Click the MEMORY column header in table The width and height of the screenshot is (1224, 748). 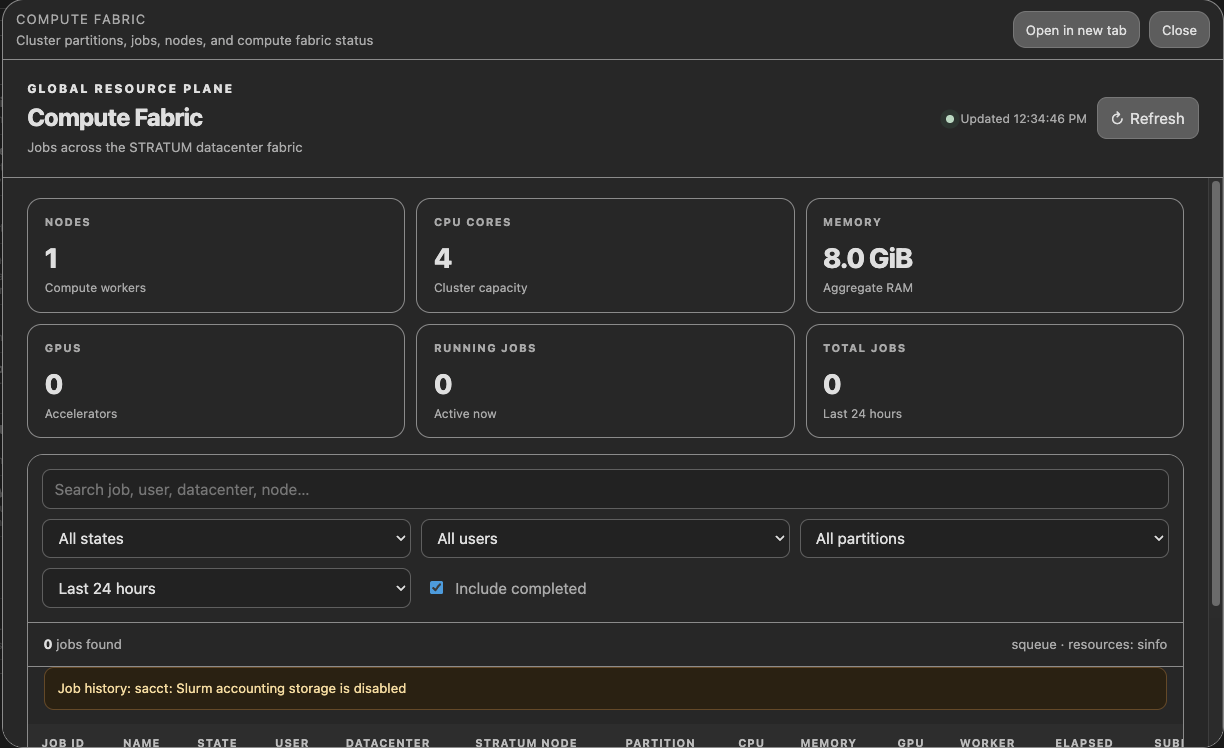(x=828, y=743)
